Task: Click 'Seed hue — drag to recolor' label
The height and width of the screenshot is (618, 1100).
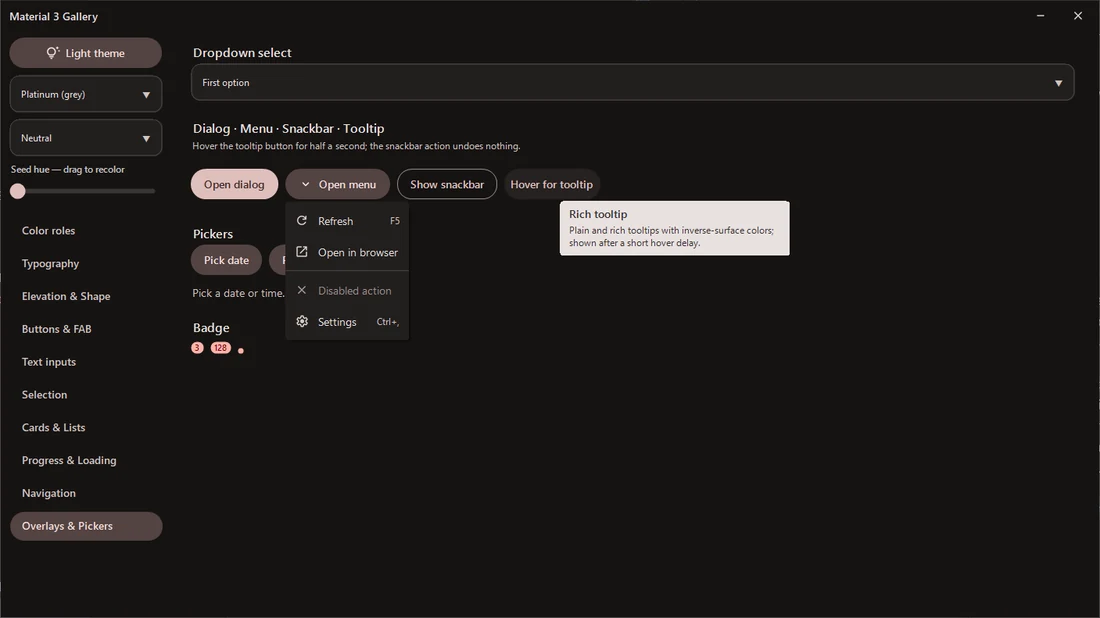Action: coord(67,169)
